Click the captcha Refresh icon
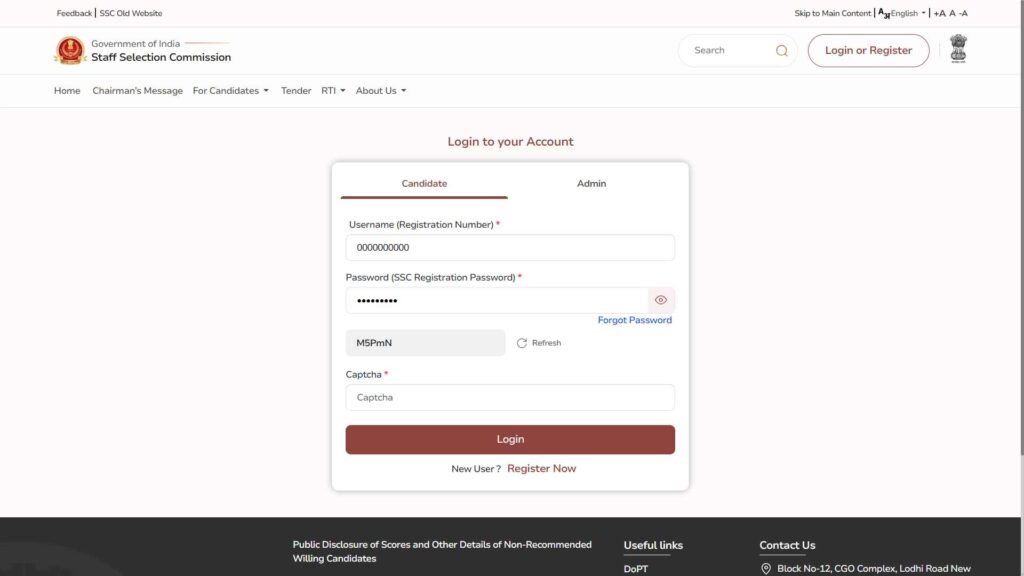 click(522, 343)
